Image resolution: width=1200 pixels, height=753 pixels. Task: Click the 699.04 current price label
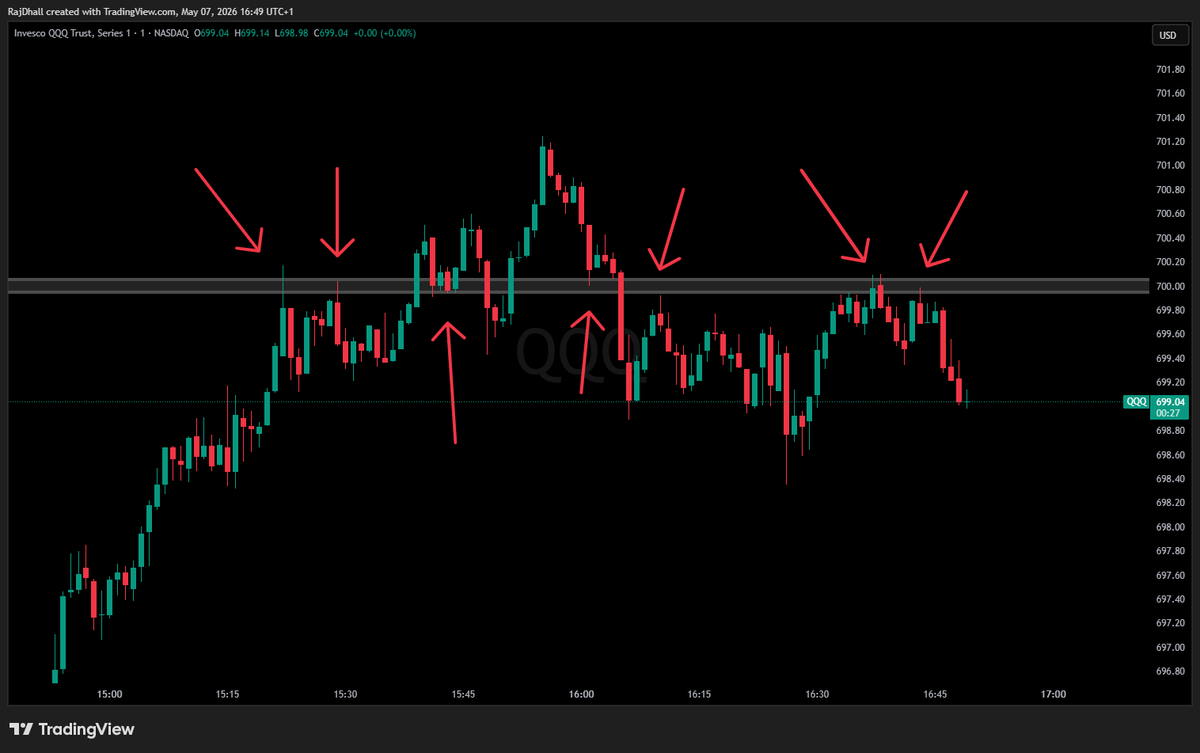click(1169, 401)
